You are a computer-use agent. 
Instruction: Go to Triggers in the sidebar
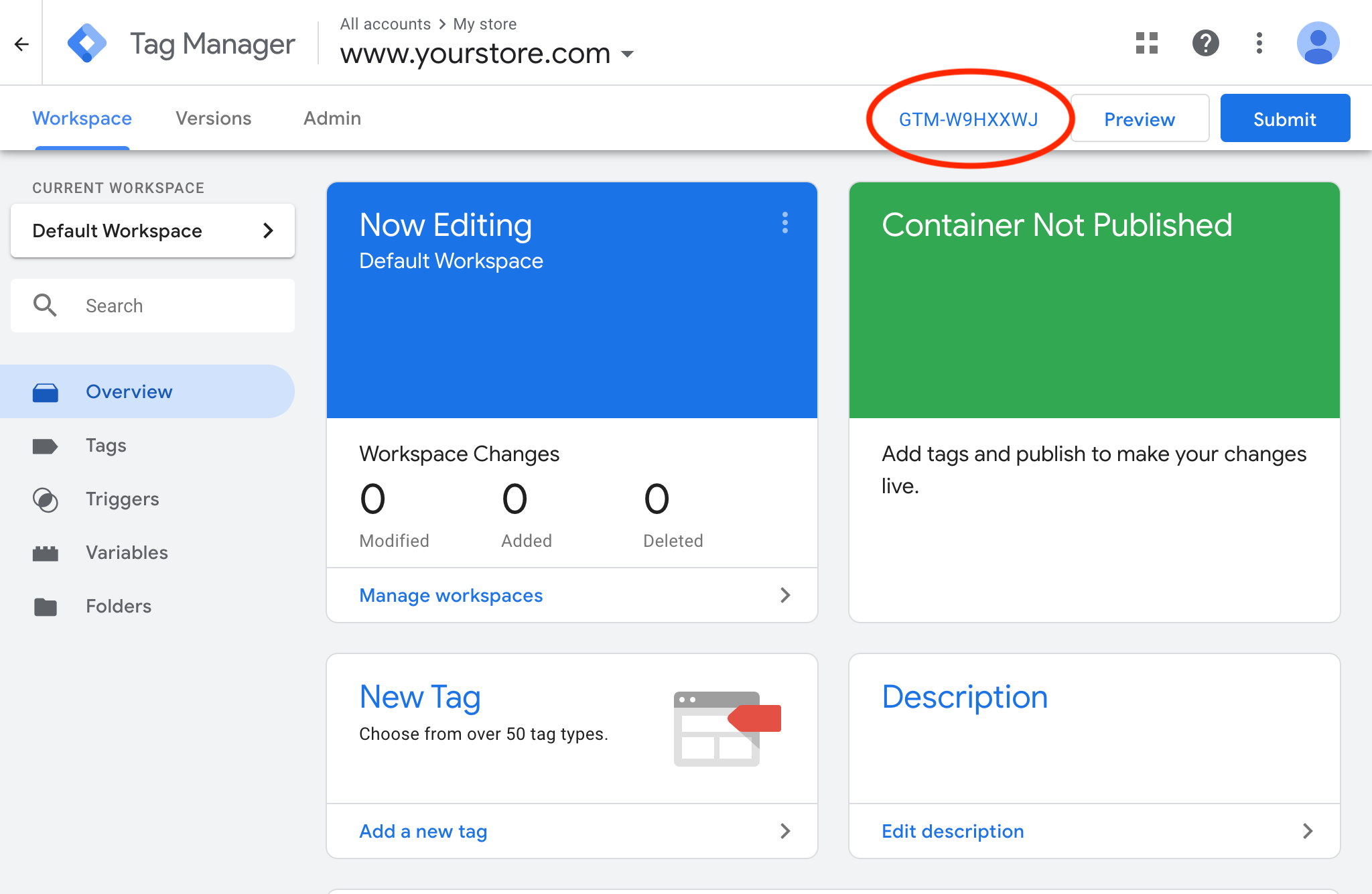(122, 499)
